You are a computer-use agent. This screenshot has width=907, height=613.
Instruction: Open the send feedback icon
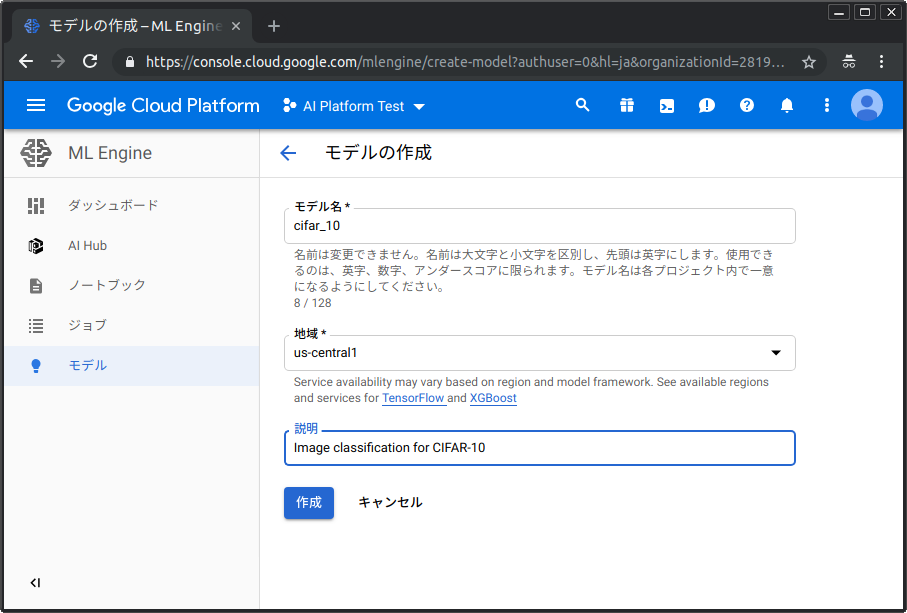pos(707,105)
